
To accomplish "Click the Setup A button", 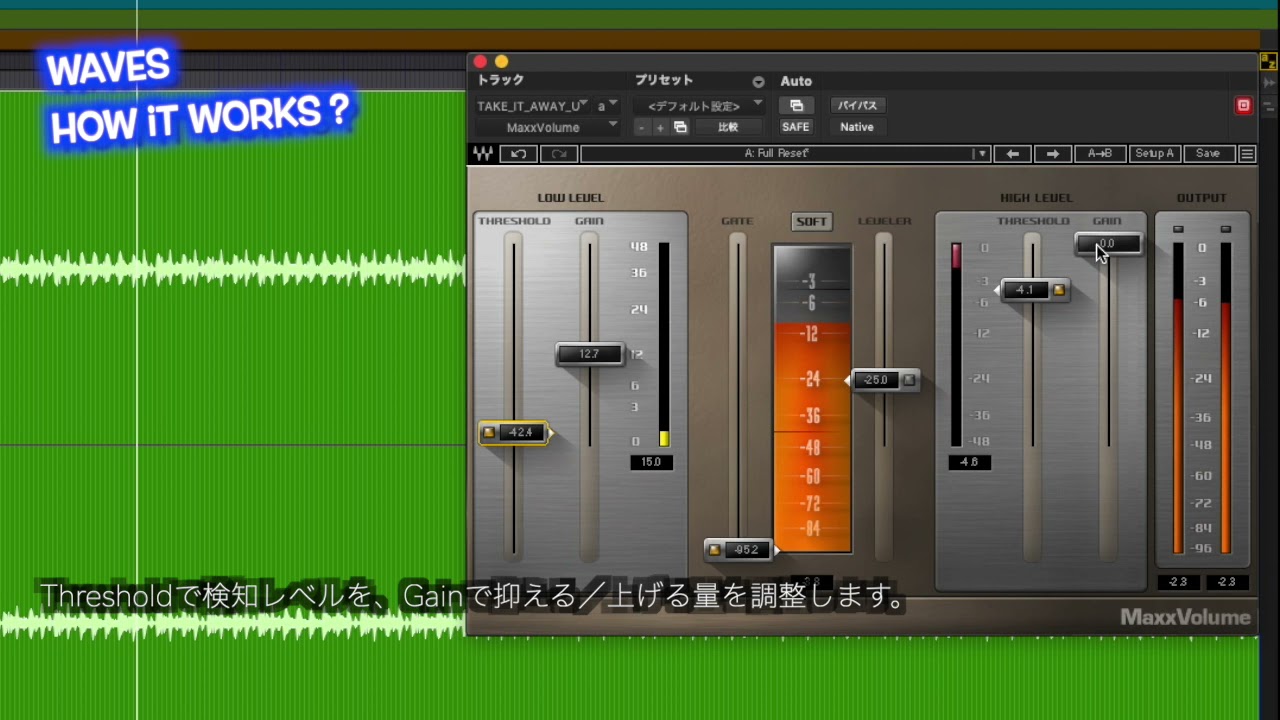I will (1155, 153).
